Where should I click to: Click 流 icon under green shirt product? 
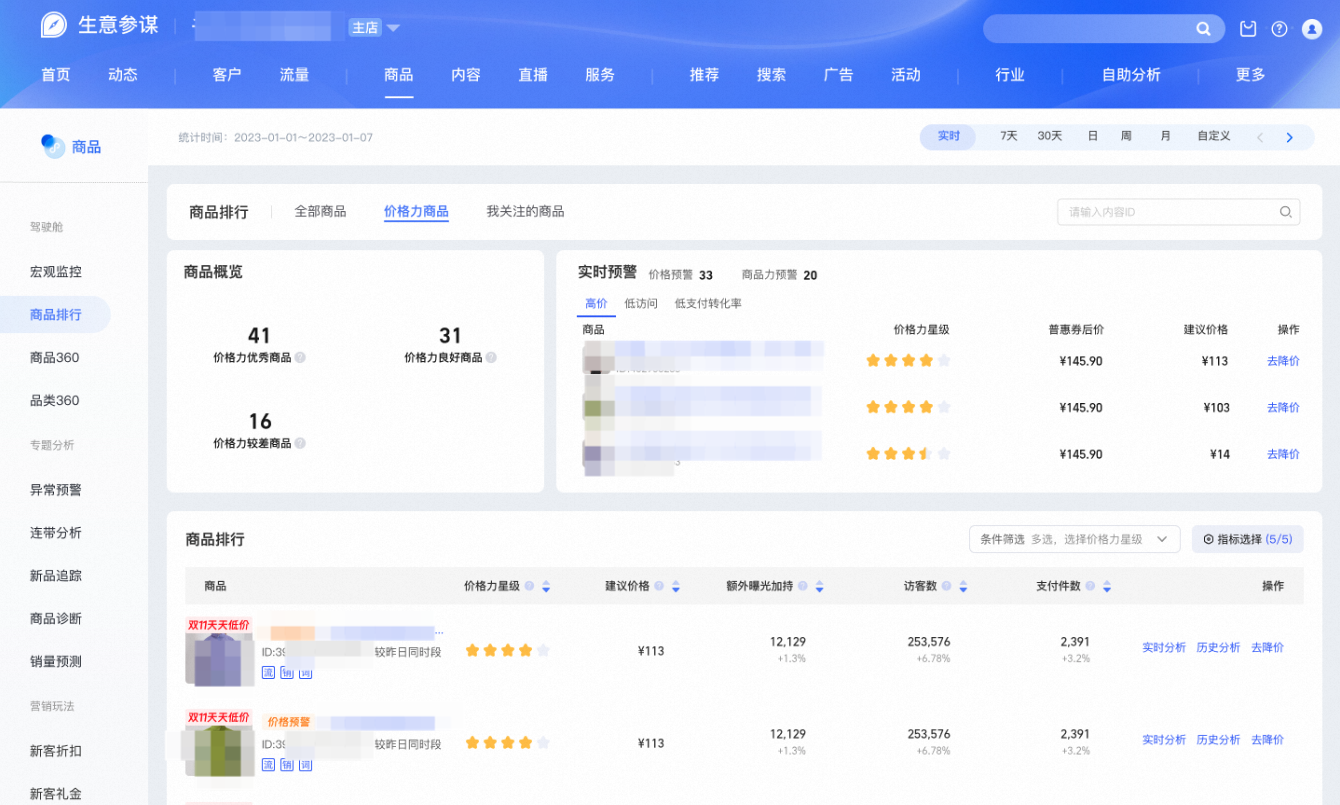coord(268,764)
